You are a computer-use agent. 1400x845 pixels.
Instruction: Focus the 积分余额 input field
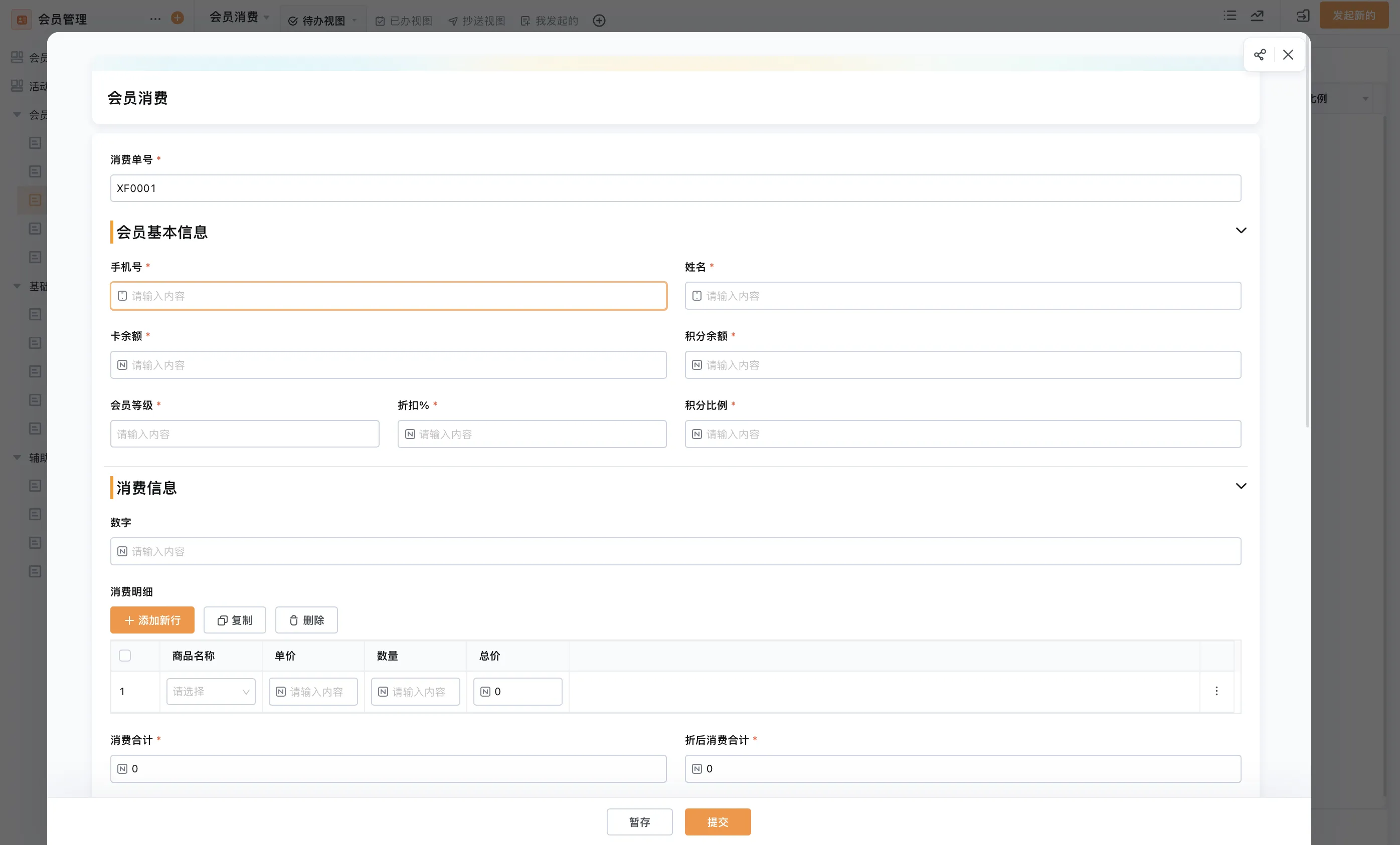click(x=963, y=365)
